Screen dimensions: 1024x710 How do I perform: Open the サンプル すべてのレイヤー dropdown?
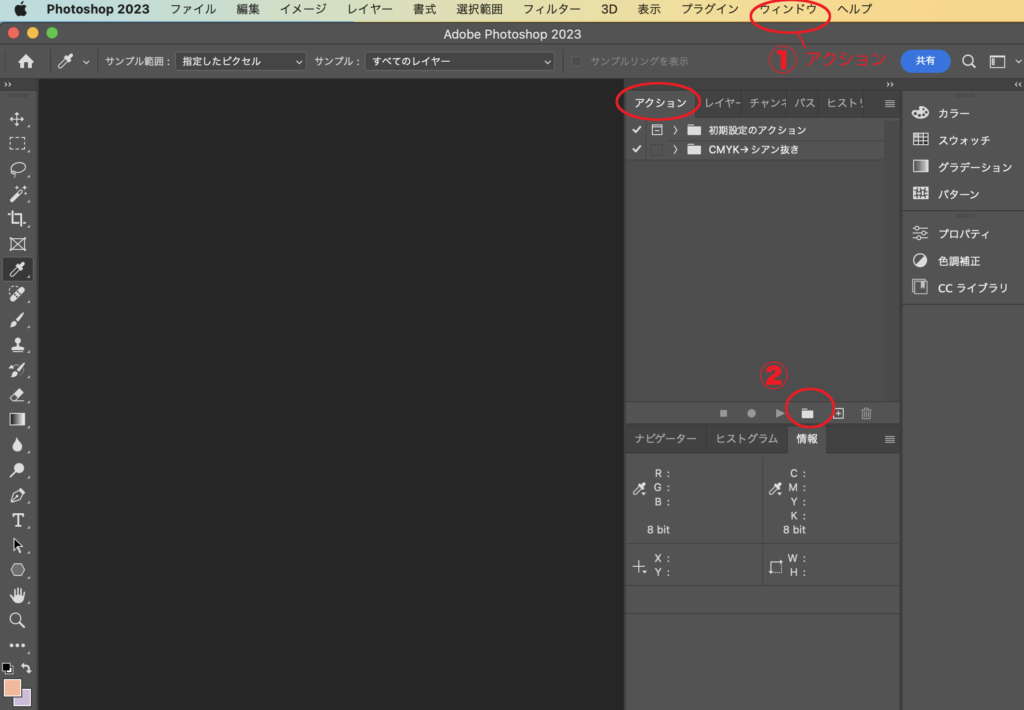460,61
